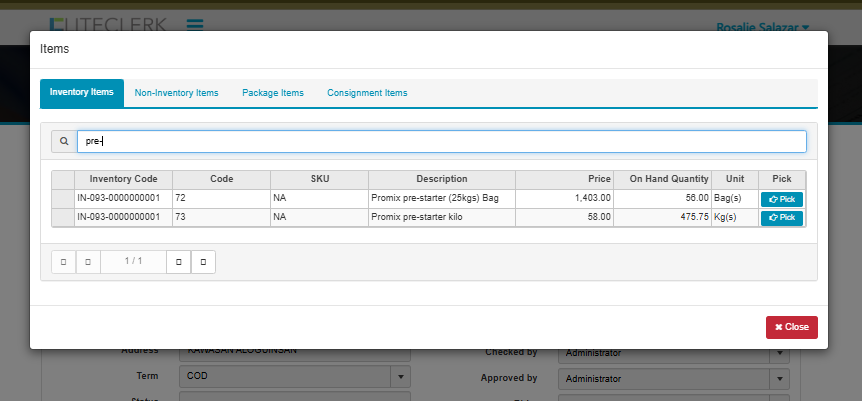Click unit cell Bag(s)

point(735,199)
